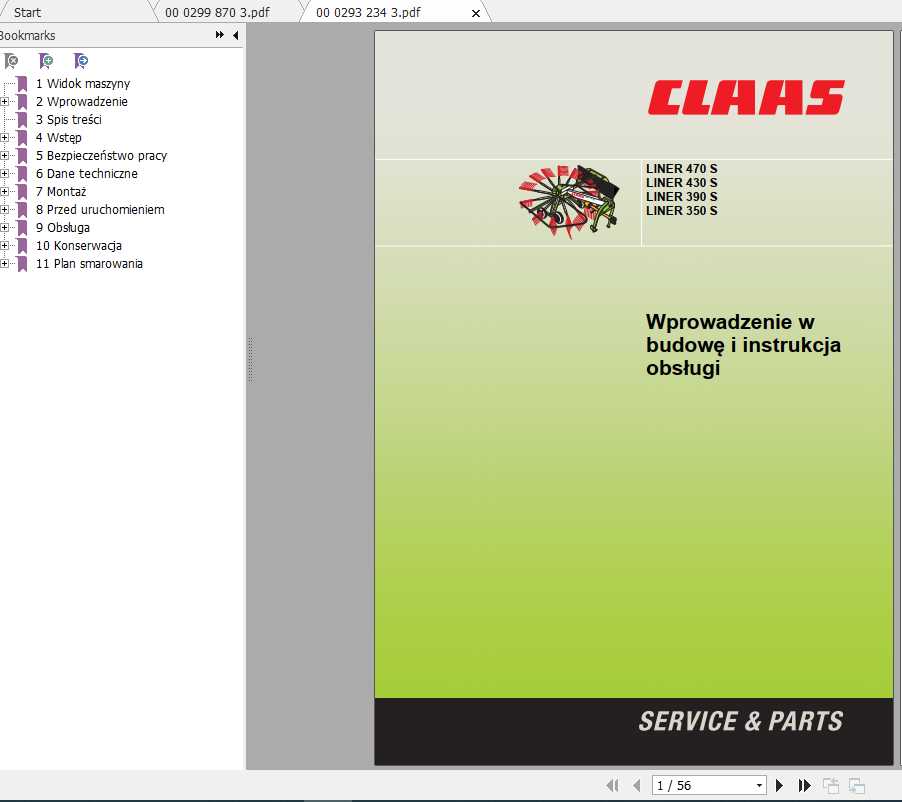Click the next view icon
Screen dimensions: 902x802
tap(856, 784)
